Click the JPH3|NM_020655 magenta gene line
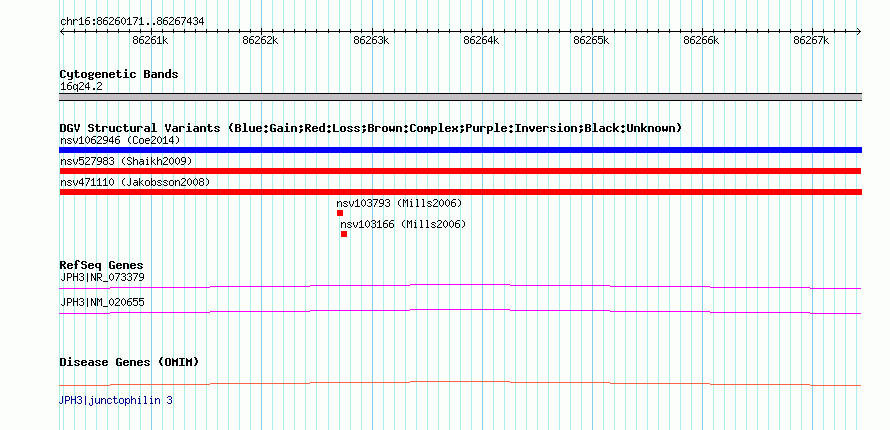 click(x=460, y=311)
